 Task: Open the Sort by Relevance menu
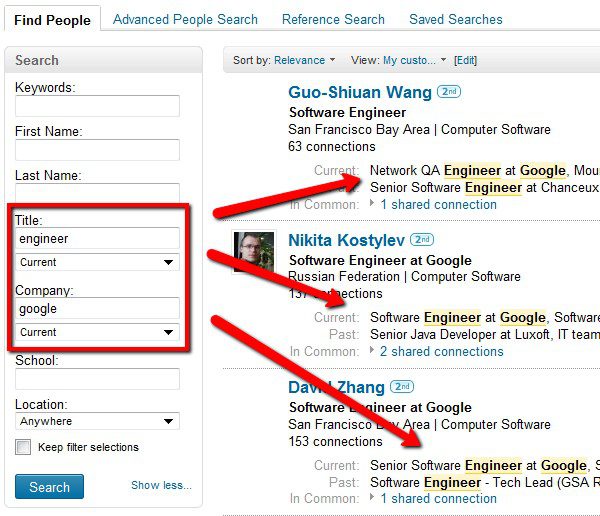point(306,60)
